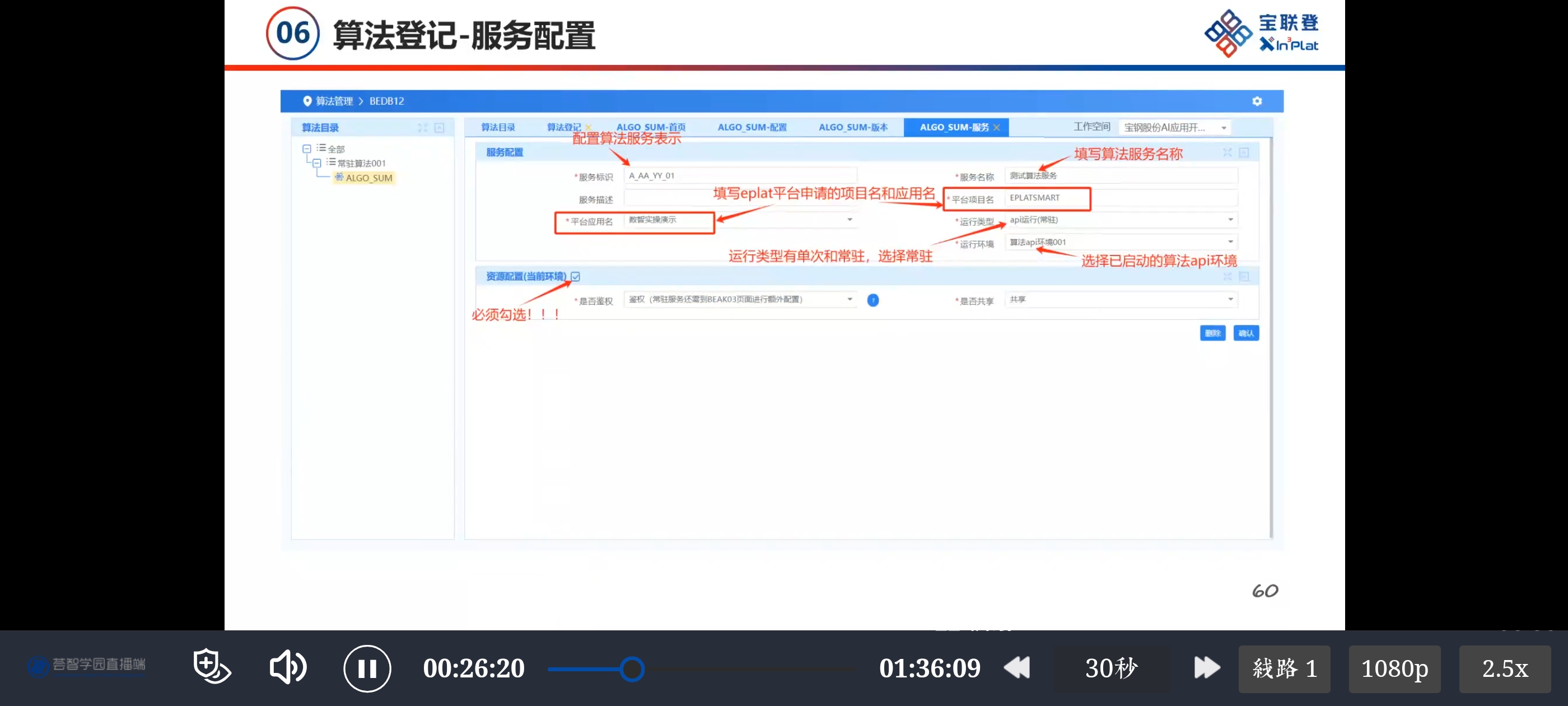Click the 确认 button
This screenshot has width=1568, height=706.
point(1245,333)
